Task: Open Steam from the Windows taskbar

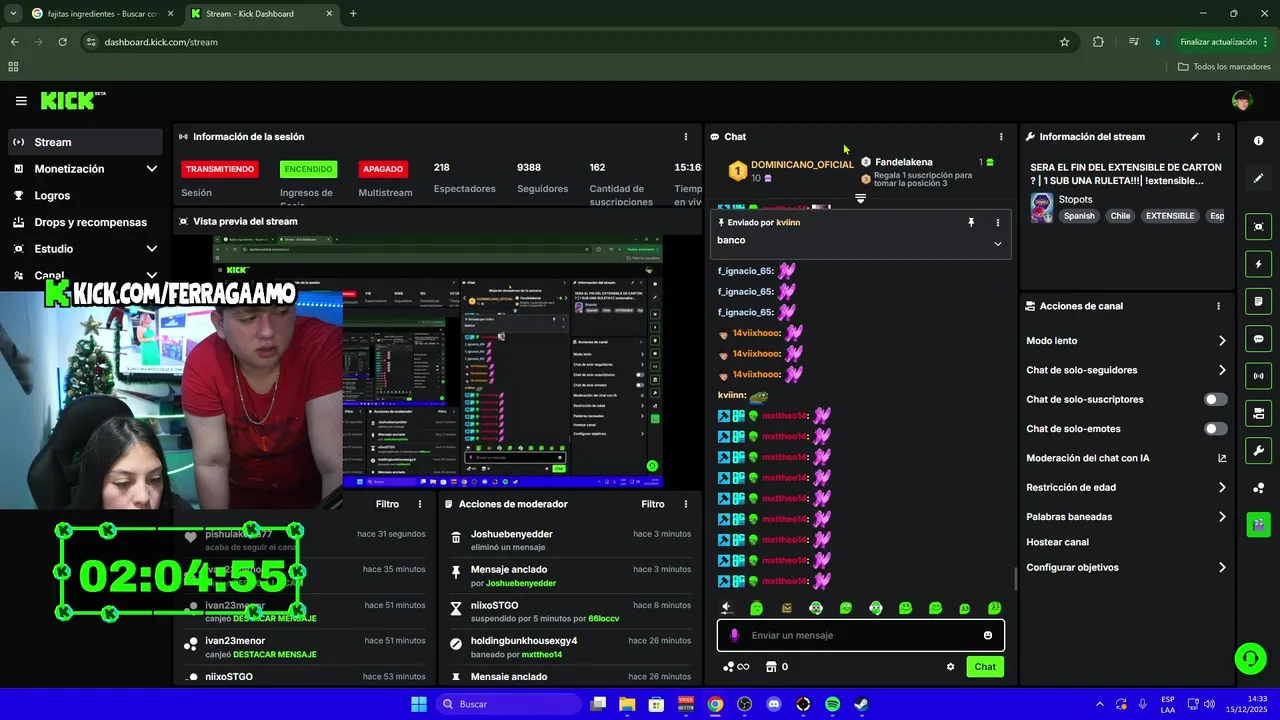Action: [861, 704]
